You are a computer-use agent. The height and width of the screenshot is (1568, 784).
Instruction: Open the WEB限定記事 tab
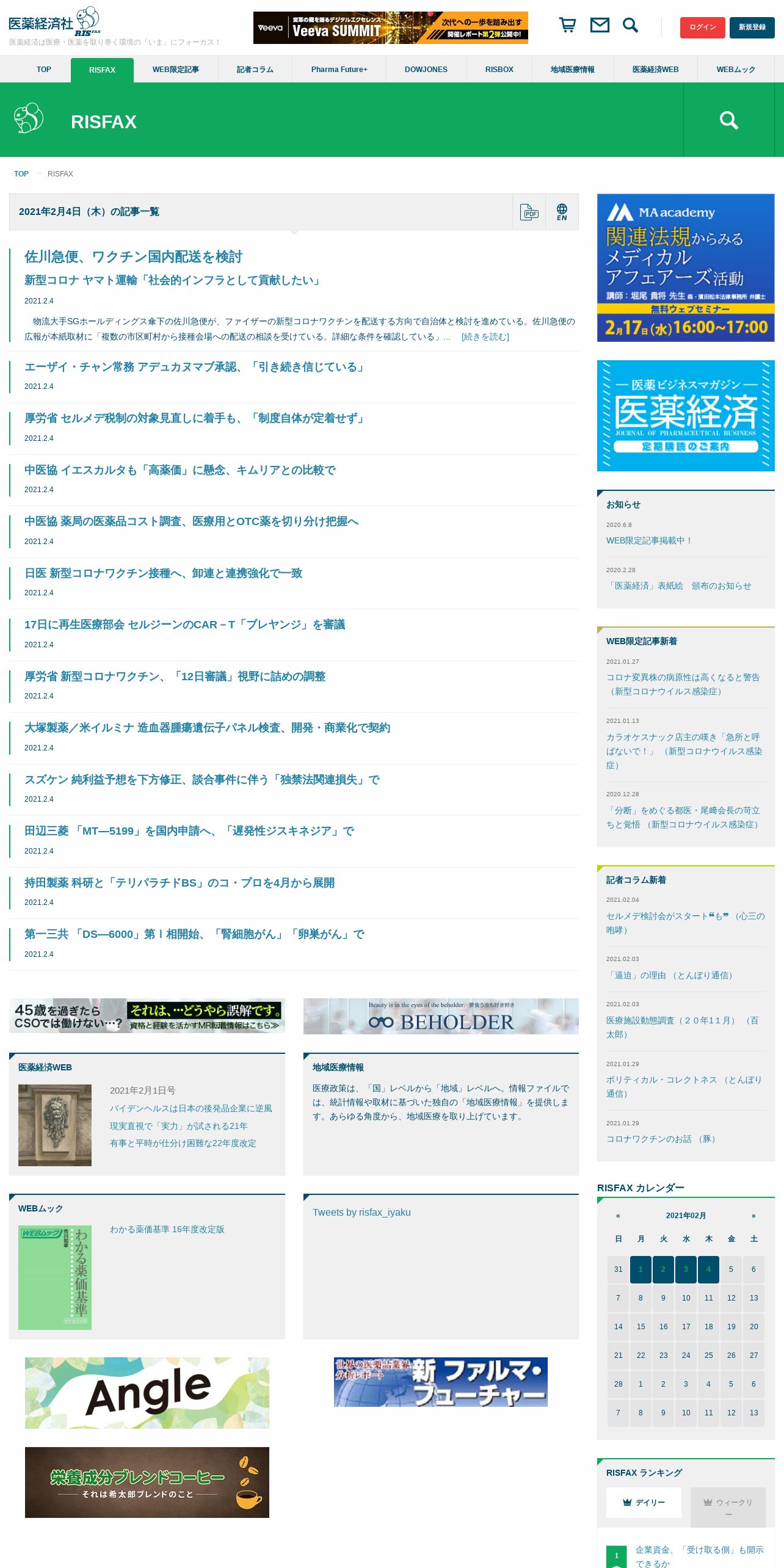pos(176,70)
